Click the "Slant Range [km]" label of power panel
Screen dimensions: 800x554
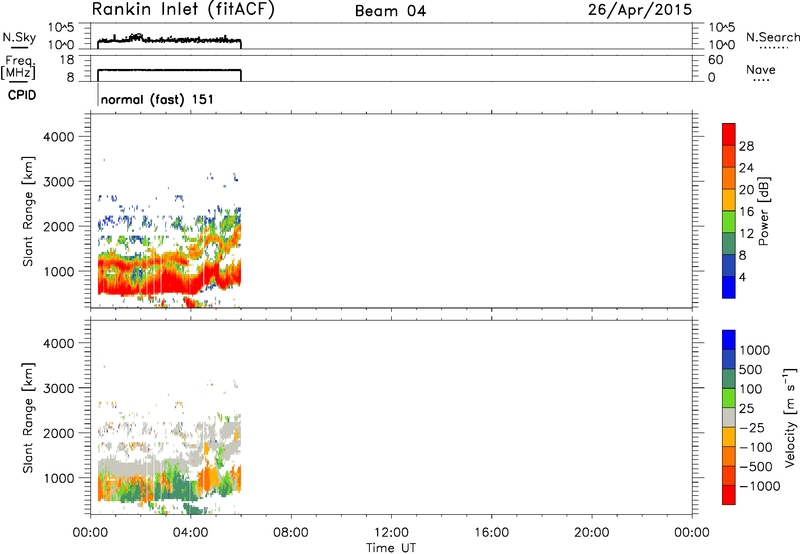coord(28,211)
